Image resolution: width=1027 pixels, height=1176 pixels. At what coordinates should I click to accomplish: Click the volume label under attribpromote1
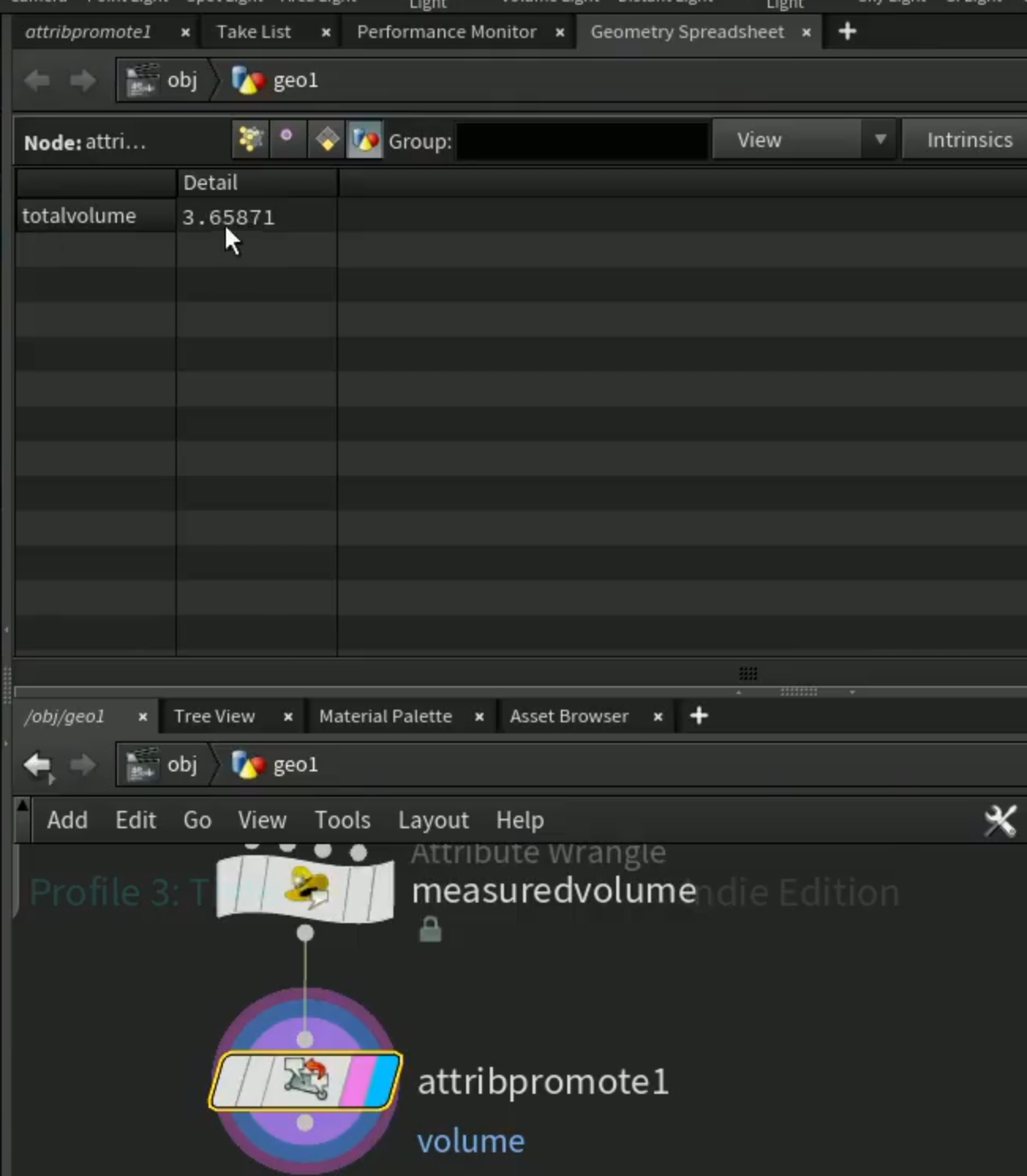pos(471,1140)
